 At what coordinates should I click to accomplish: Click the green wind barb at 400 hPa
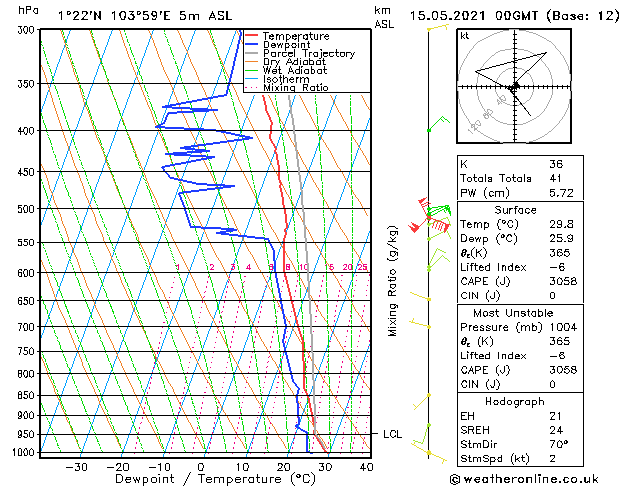pyautogui.click(x=438, y=124)
